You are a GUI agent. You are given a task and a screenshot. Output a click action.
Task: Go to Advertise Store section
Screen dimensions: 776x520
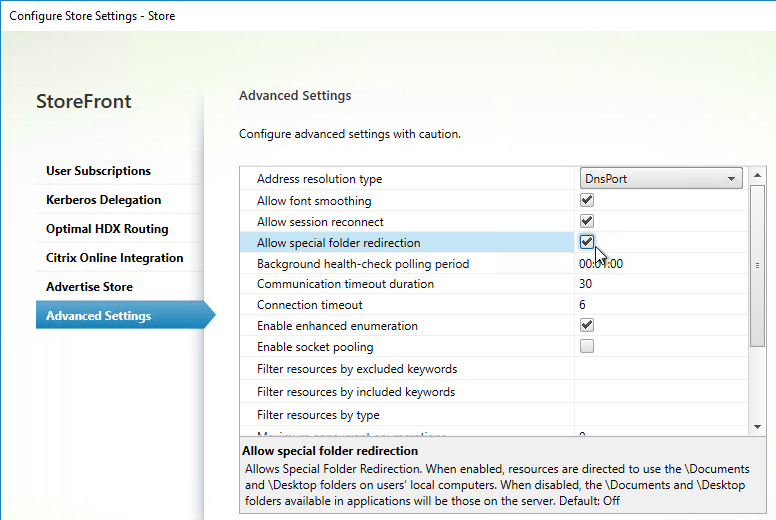tap(89, 287)
